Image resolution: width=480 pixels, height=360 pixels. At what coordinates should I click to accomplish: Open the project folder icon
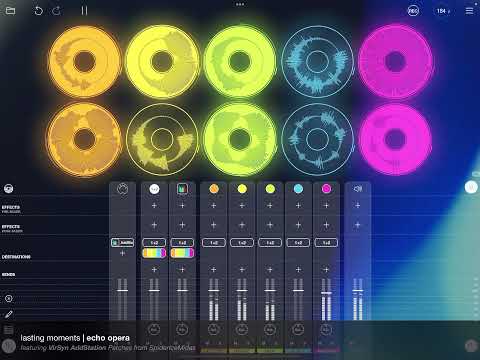11,11
